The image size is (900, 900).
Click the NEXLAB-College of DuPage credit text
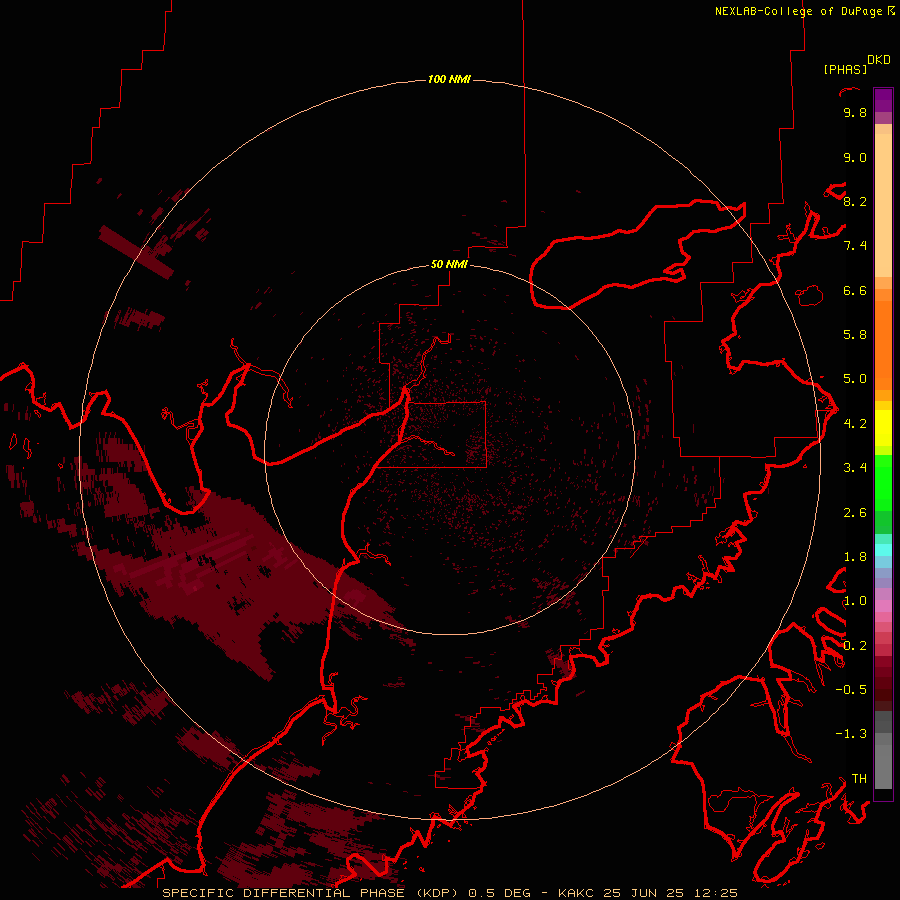(801, 11)
